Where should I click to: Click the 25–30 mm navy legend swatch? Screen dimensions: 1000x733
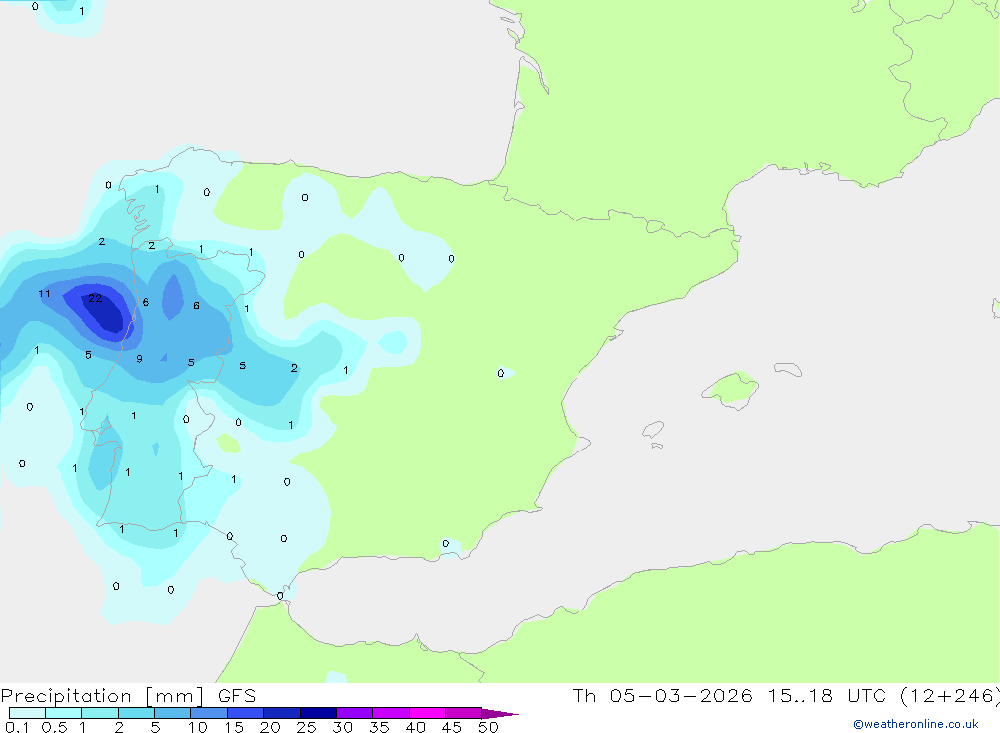click(318, 713)
